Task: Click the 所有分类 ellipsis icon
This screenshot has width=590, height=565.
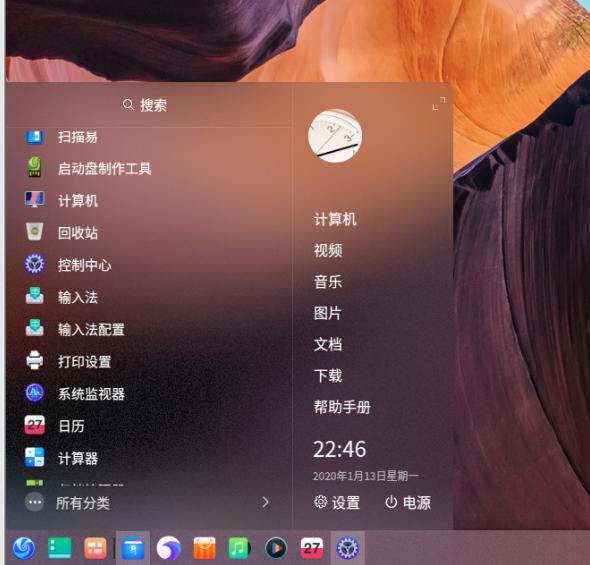Action: 35,502
